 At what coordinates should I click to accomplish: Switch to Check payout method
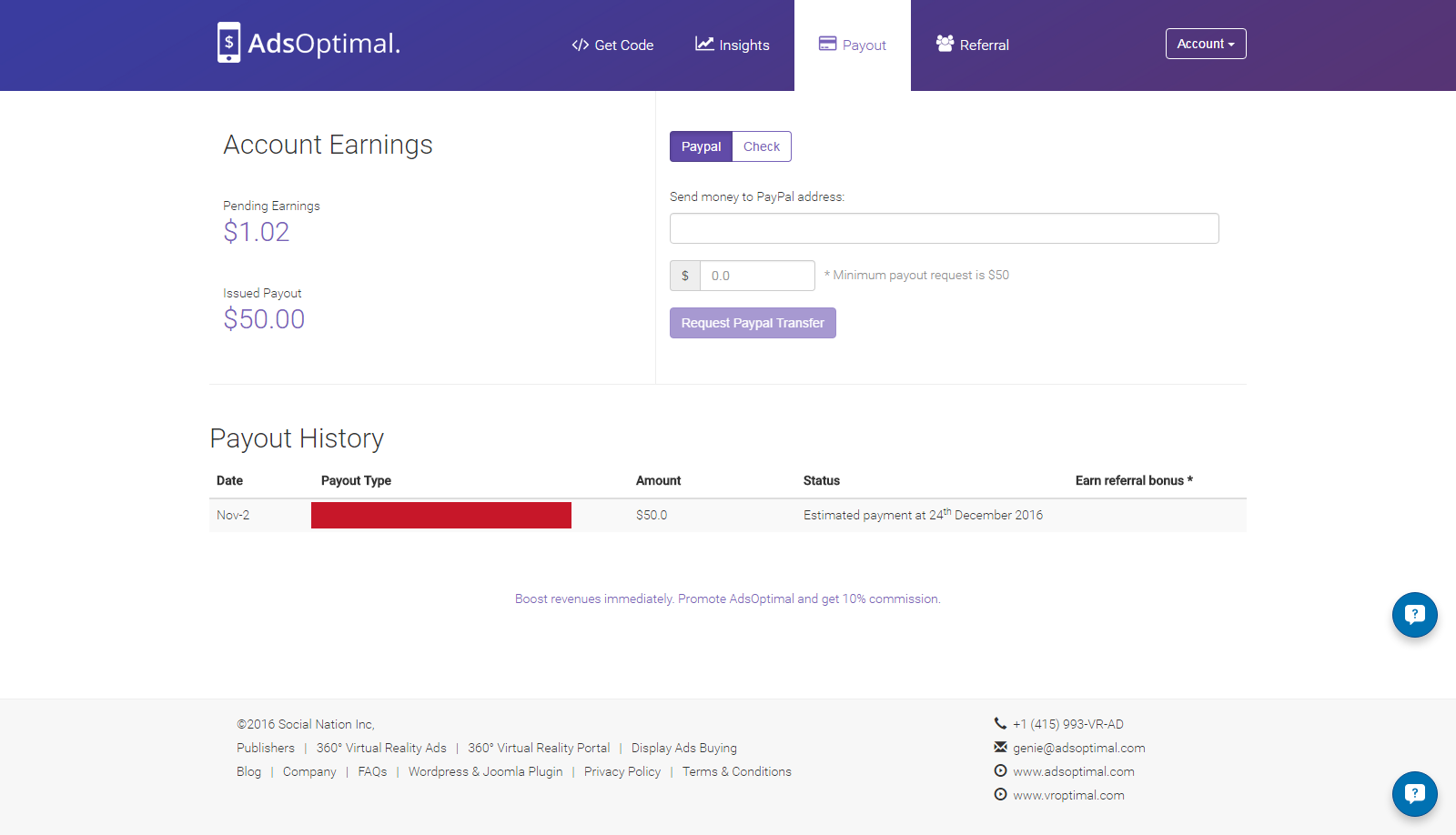tap(762, 146)
